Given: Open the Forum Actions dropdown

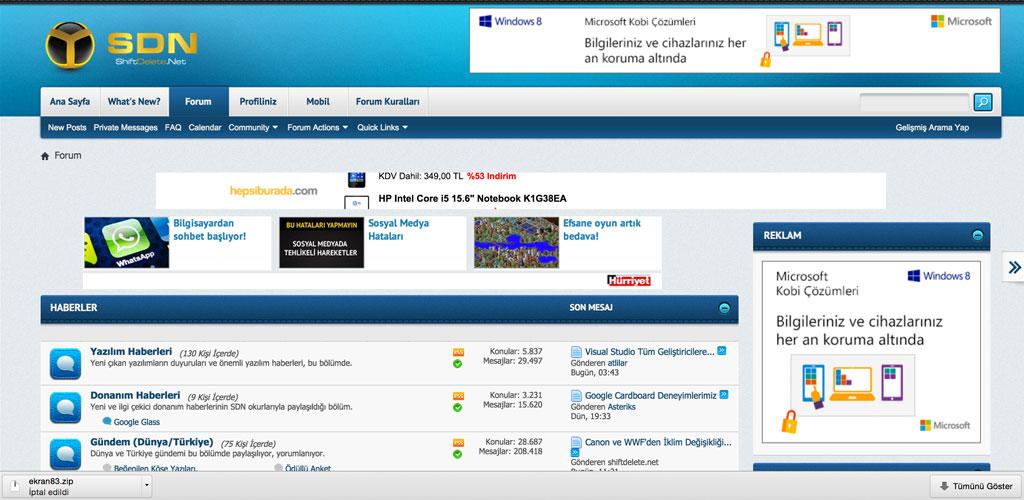Looking at the screenshot, I should coord(317,128).
